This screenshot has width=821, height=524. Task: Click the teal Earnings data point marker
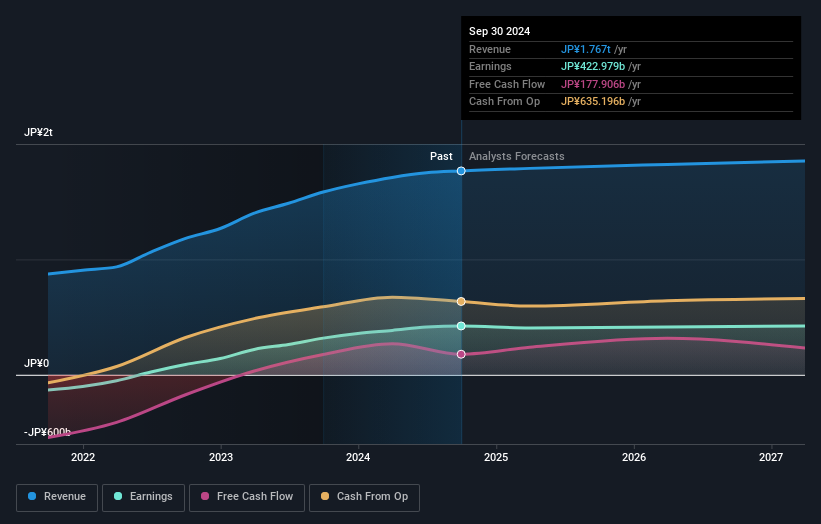(461, 326)
